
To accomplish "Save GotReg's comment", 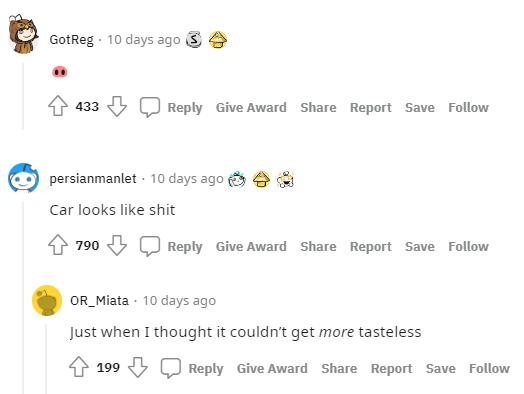I will point(420,107).
